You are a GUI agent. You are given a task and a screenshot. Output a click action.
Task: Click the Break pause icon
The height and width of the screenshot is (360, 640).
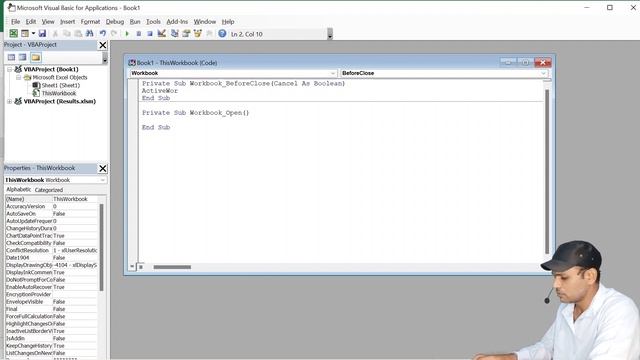click(139, 34)
